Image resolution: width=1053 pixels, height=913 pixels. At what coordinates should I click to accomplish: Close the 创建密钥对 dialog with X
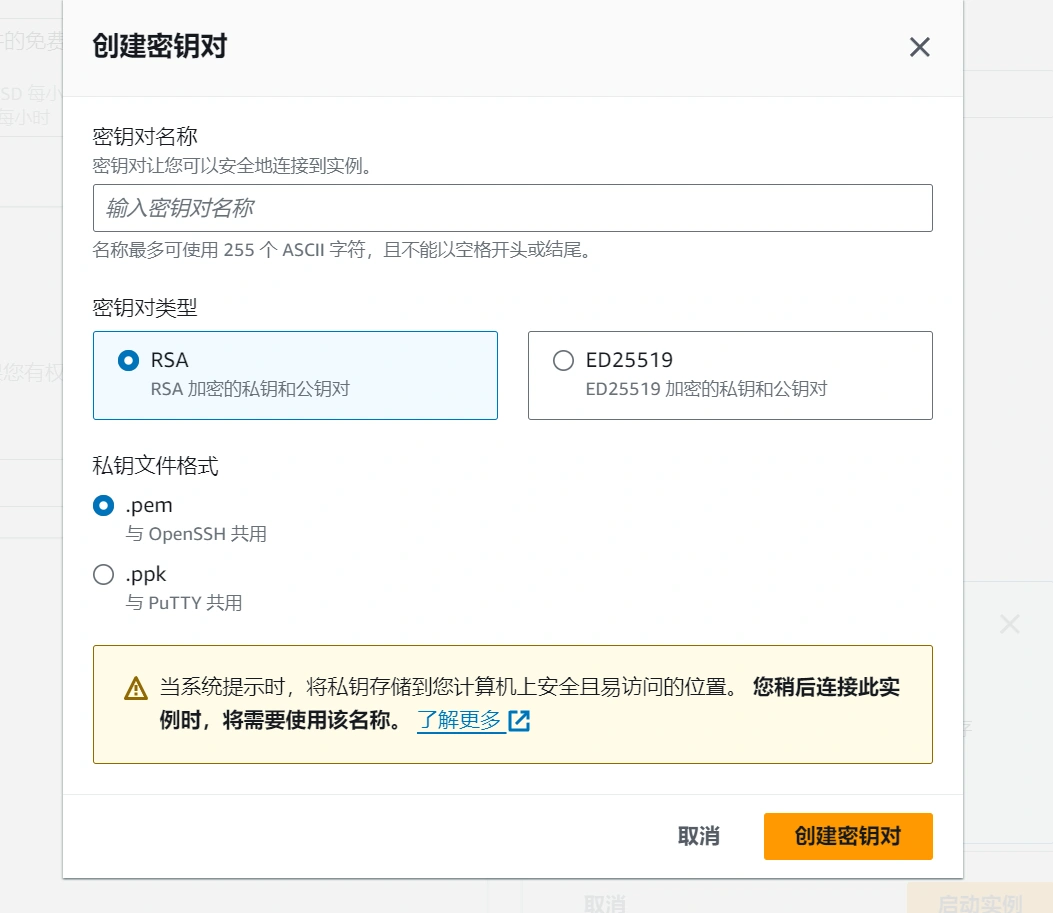click(919, 47)
